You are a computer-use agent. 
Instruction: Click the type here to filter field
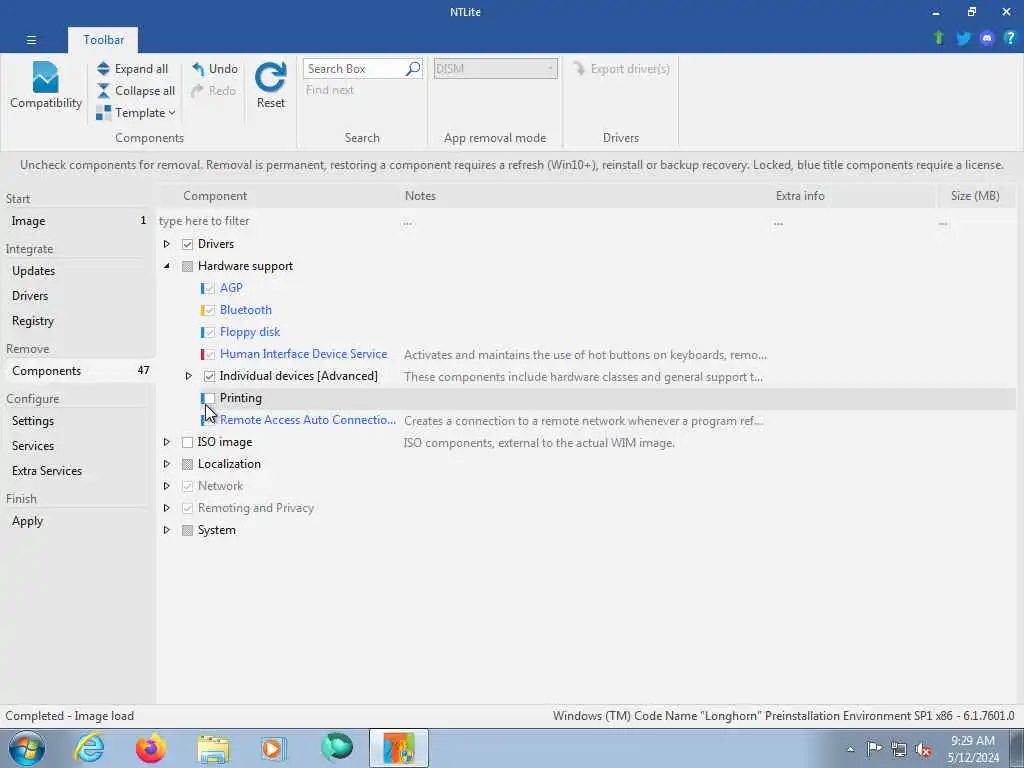point(279,221)
